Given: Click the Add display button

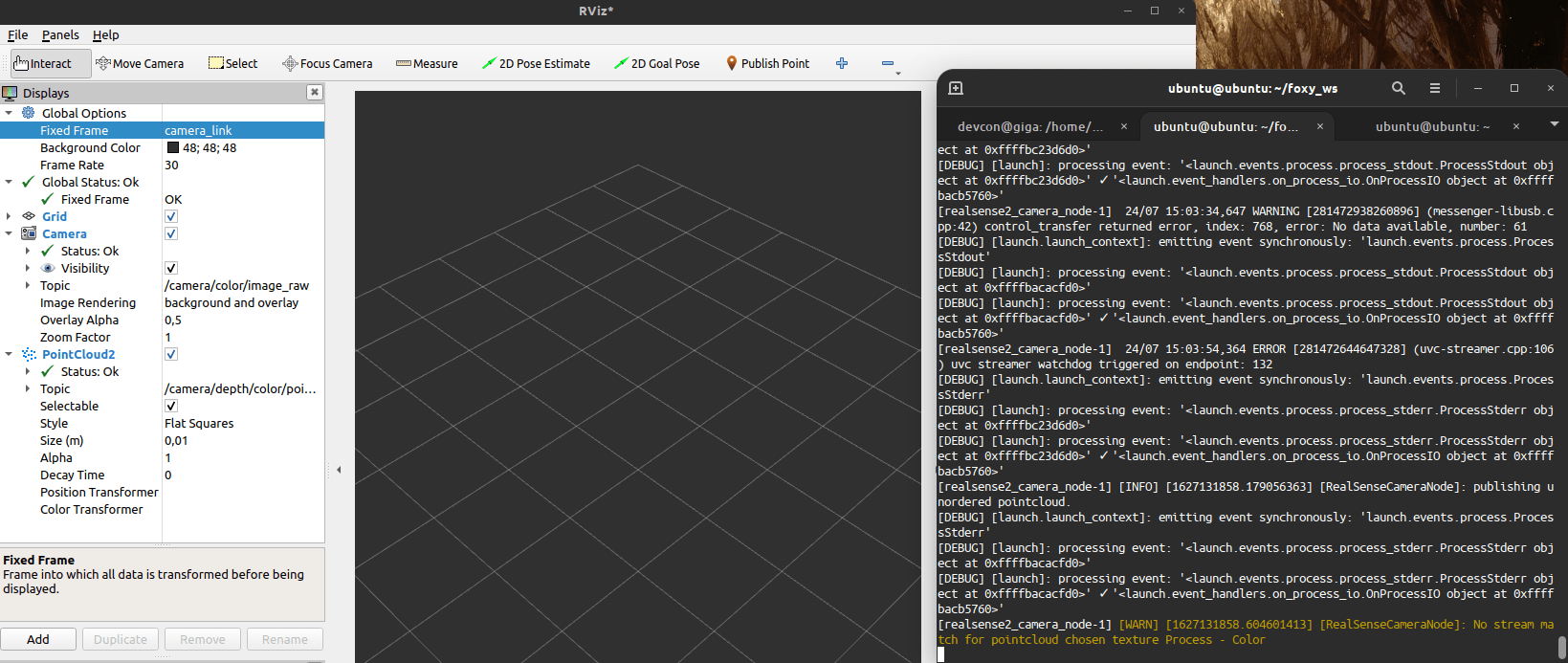Looking at the screenshot, I should [x=38, y=639].
